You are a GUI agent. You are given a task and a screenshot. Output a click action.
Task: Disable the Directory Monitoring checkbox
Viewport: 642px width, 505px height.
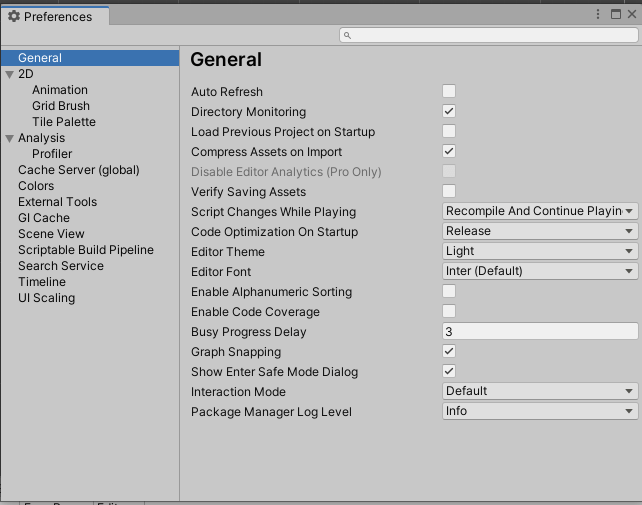click(x=449, y=112)
